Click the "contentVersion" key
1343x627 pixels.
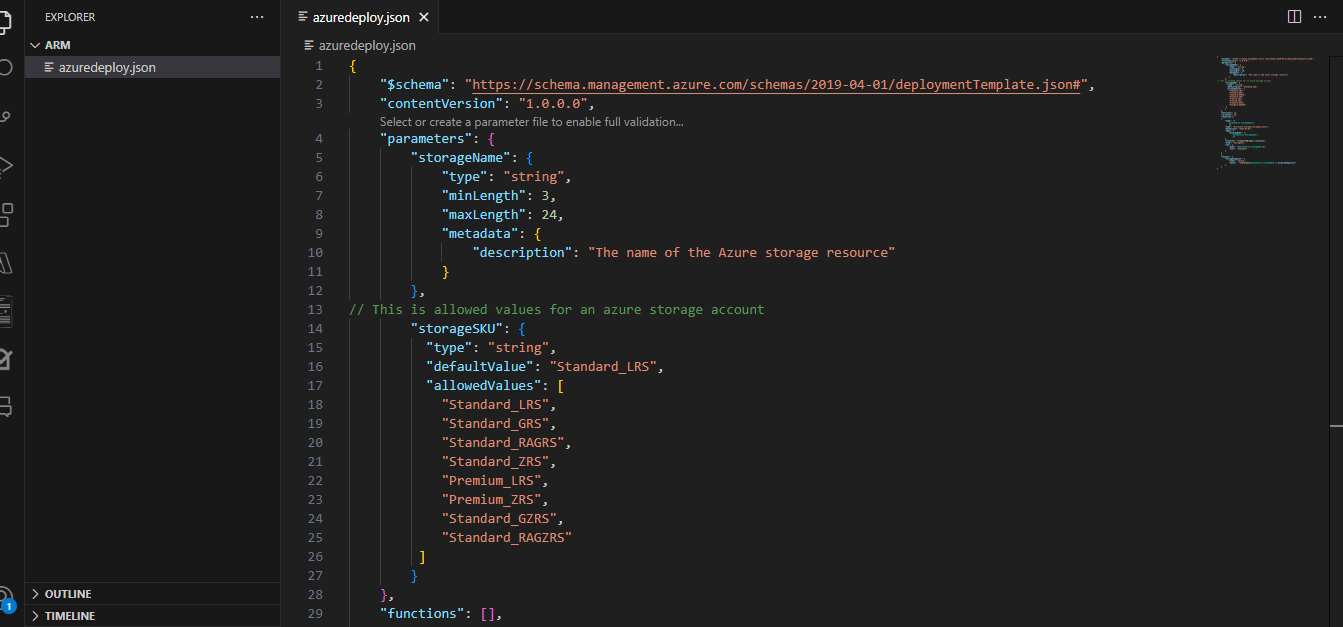[x=441, y=104]
